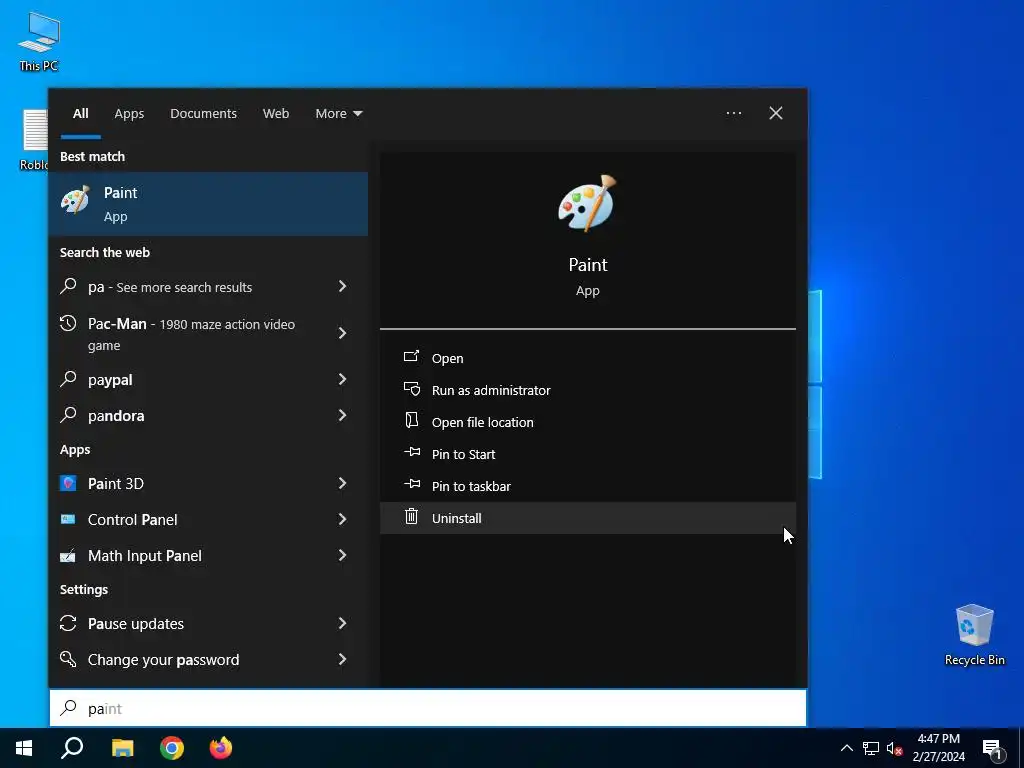The image size is (1024, 768).
Task: Expand the Math Input Panel arrow
Action: (342, 555)
